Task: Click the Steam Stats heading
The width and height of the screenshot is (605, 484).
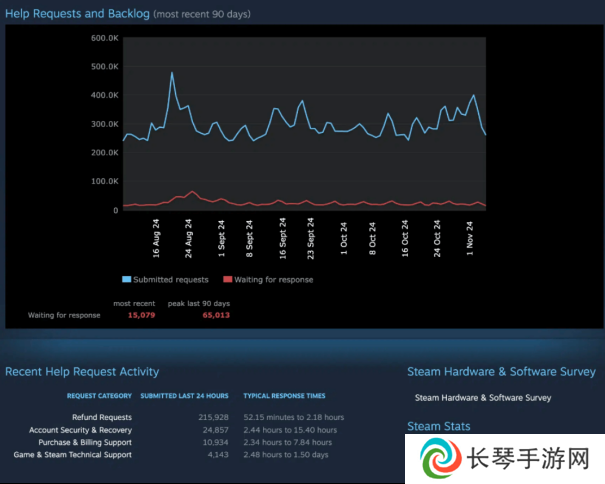Action: tap(439, 426)
